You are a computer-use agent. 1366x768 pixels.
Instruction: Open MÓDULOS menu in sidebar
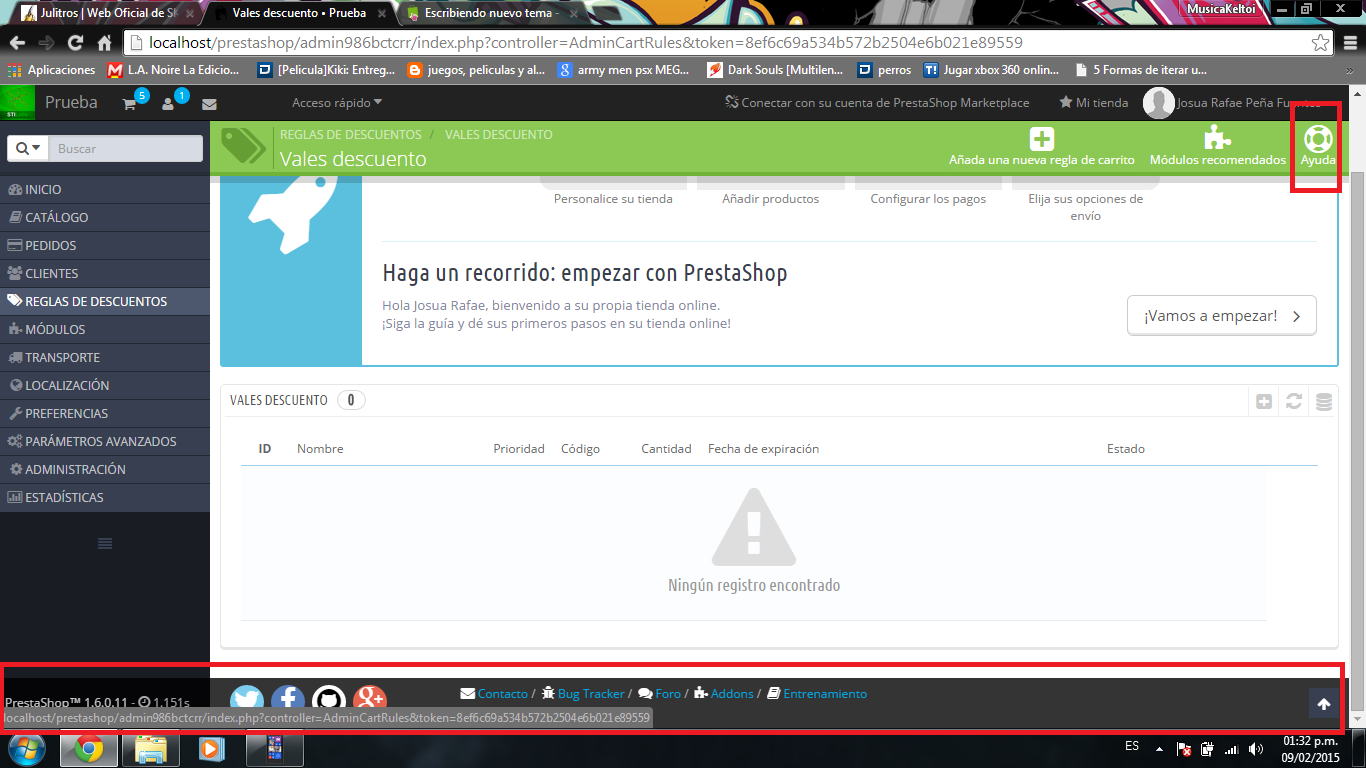pos(105,329)
